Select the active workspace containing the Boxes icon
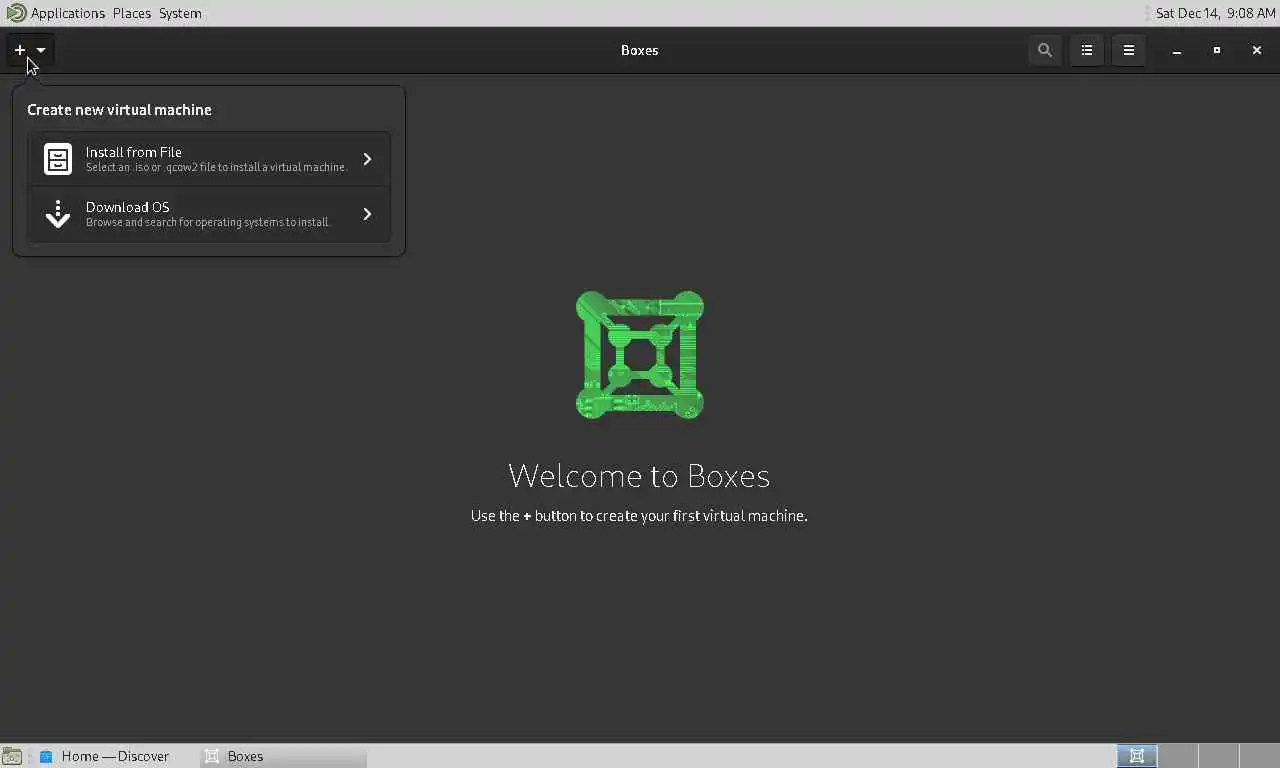 coord(1137,756)
